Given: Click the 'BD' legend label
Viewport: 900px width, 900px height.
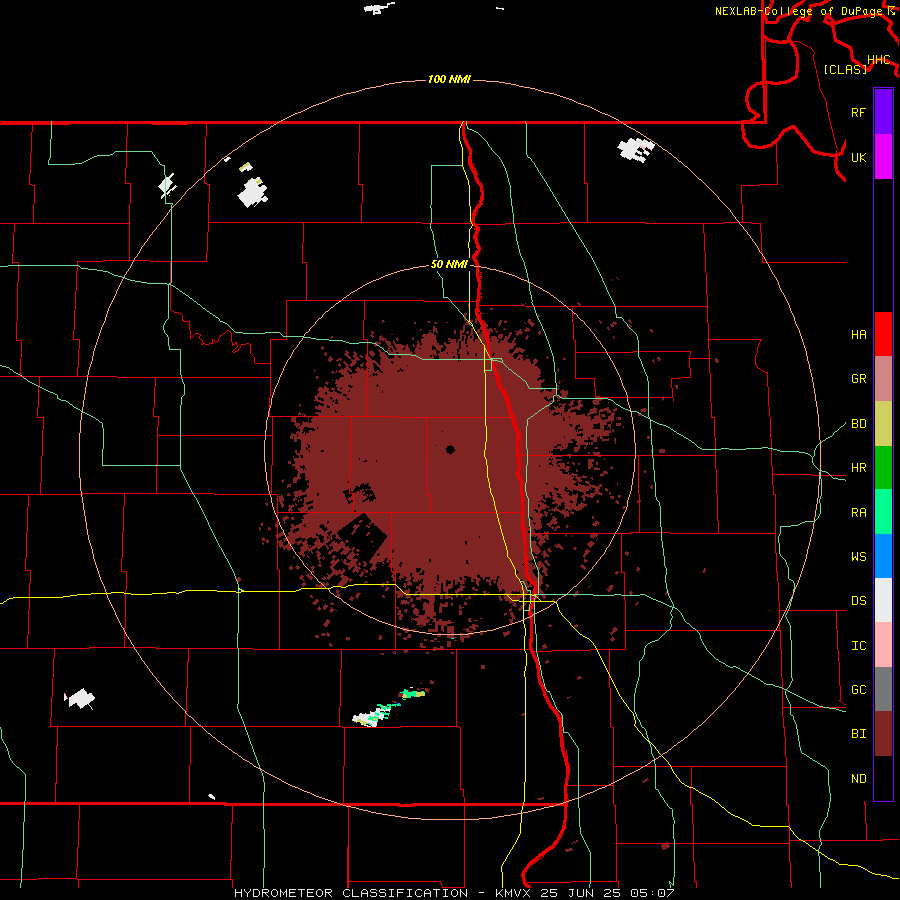Looking at the screenshot, I should [858, 424].
